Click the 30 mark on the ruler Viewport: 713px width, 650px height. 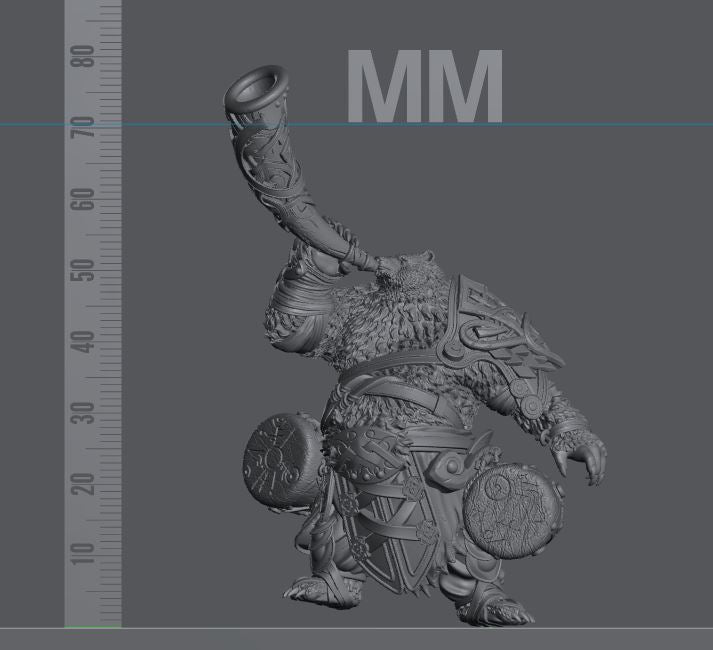click(88, 413)
